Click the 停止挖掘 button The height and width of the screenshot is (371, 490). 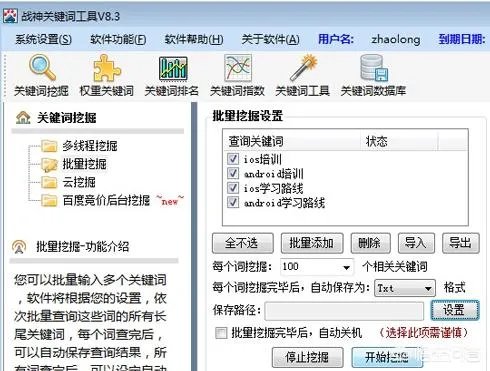[x=308, y=357]
